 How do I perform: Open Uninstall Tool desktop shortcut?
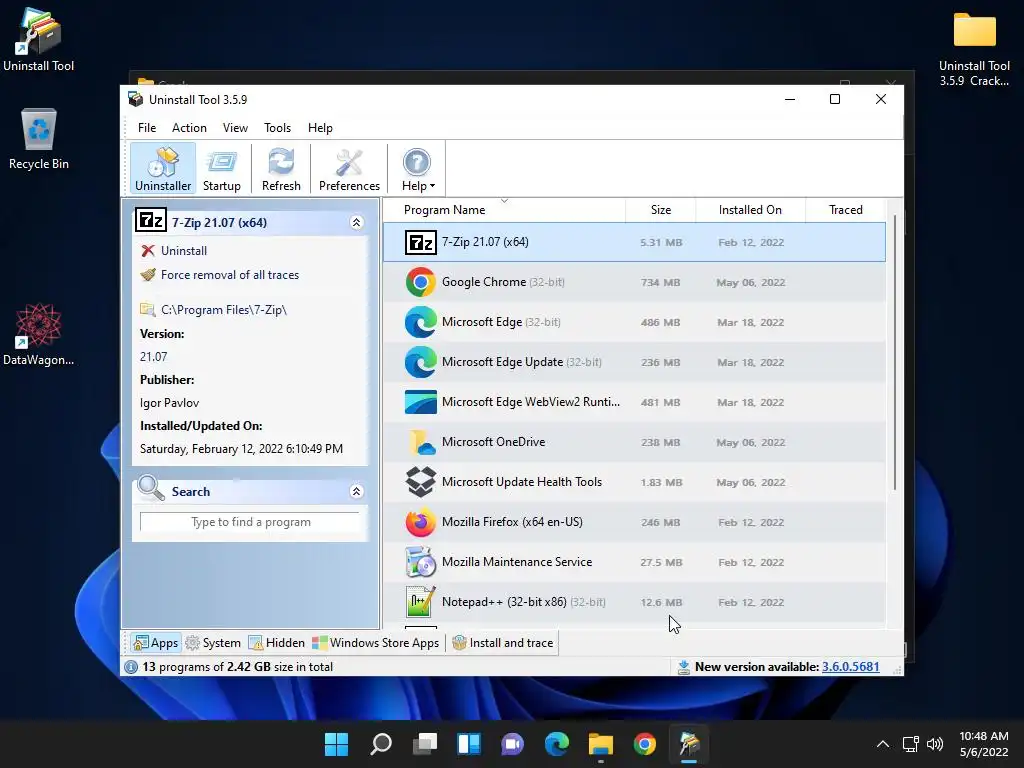39,39
